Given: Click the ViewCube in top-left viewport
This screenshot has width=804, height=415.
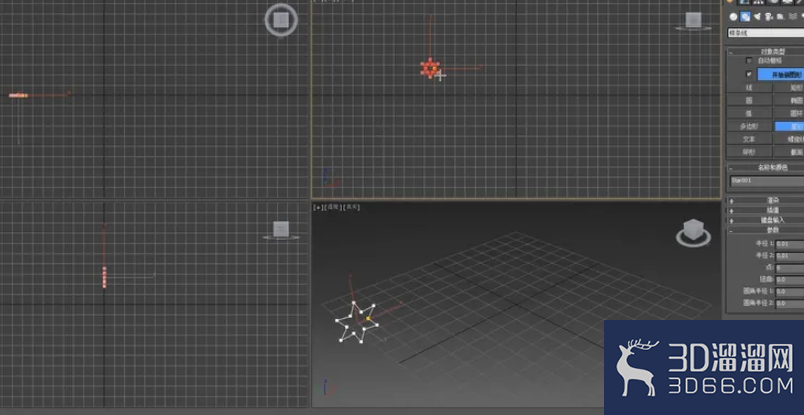Looking at the screenshot, I should tap(281, 20).
